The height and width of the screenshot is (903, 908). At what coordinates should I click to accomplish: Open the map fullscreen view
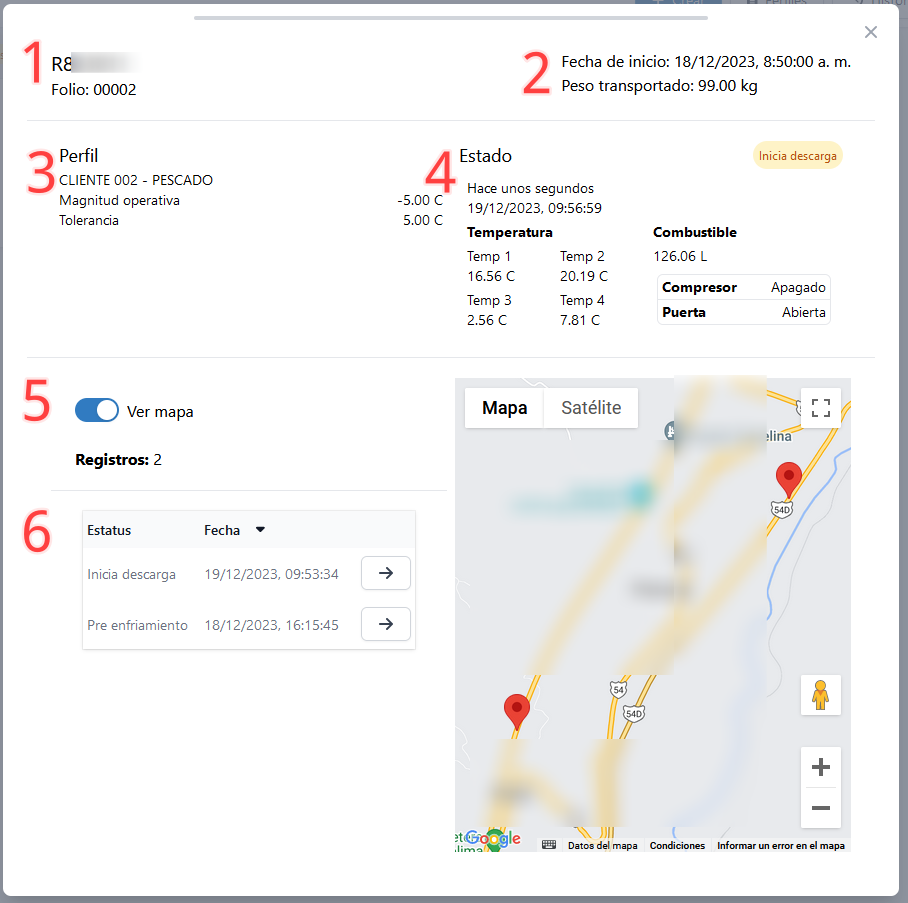coord(821,408)
